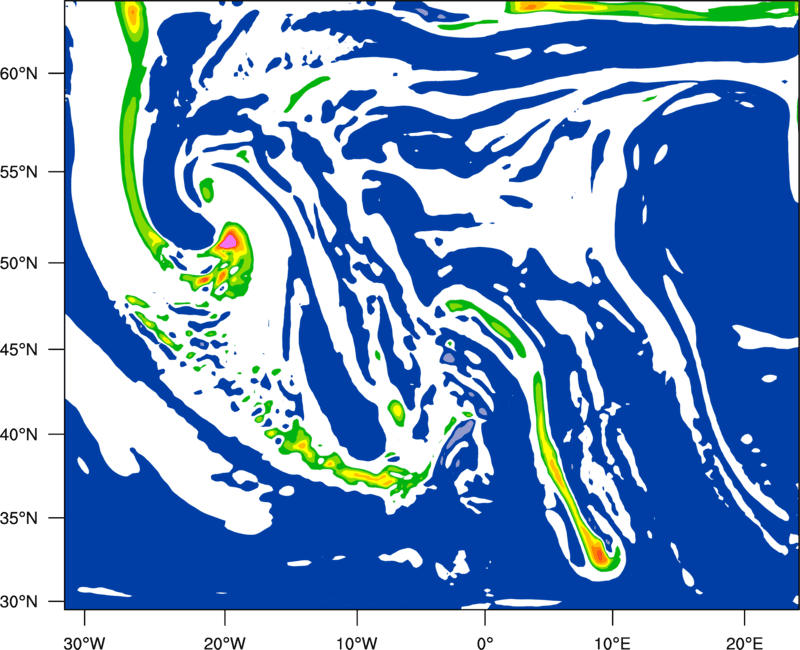The image size is (800, 650).
Task: Click the 35°N latitude label
Action: 19,518
